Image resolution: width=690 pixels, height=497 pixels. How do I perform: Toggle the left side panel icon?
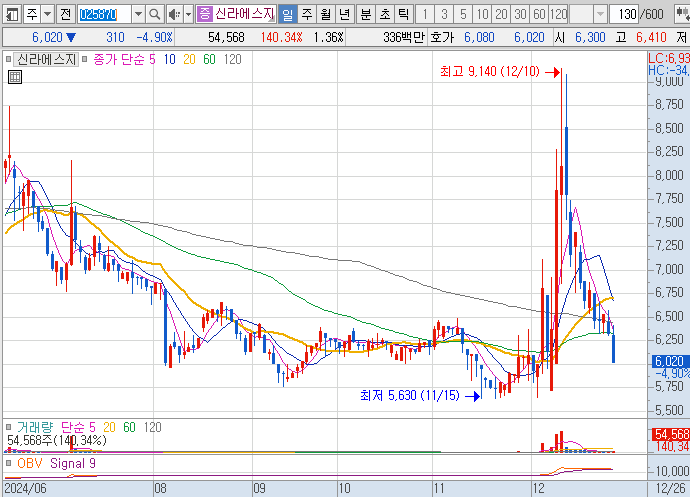[x=12, y=15]
